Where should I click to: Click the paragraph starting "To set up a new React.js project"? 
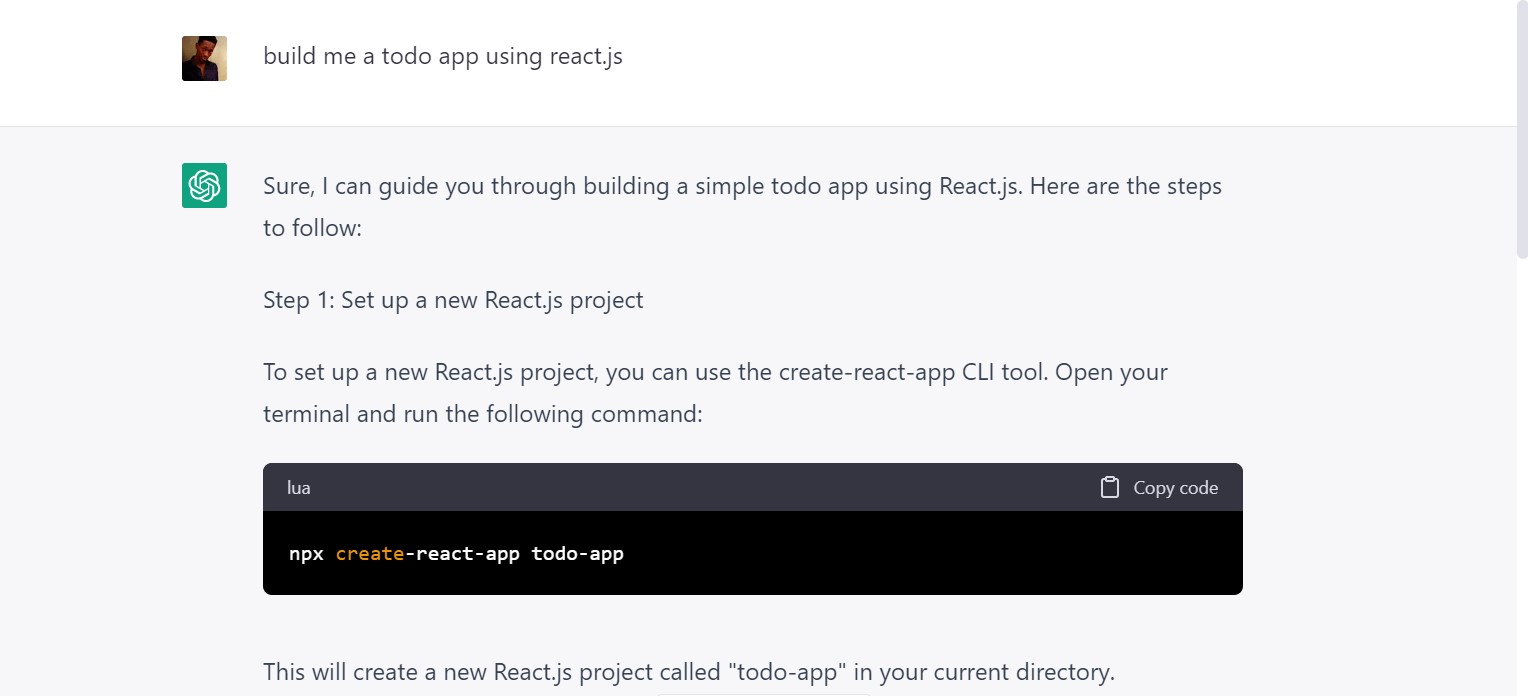[x=715, y=393]
